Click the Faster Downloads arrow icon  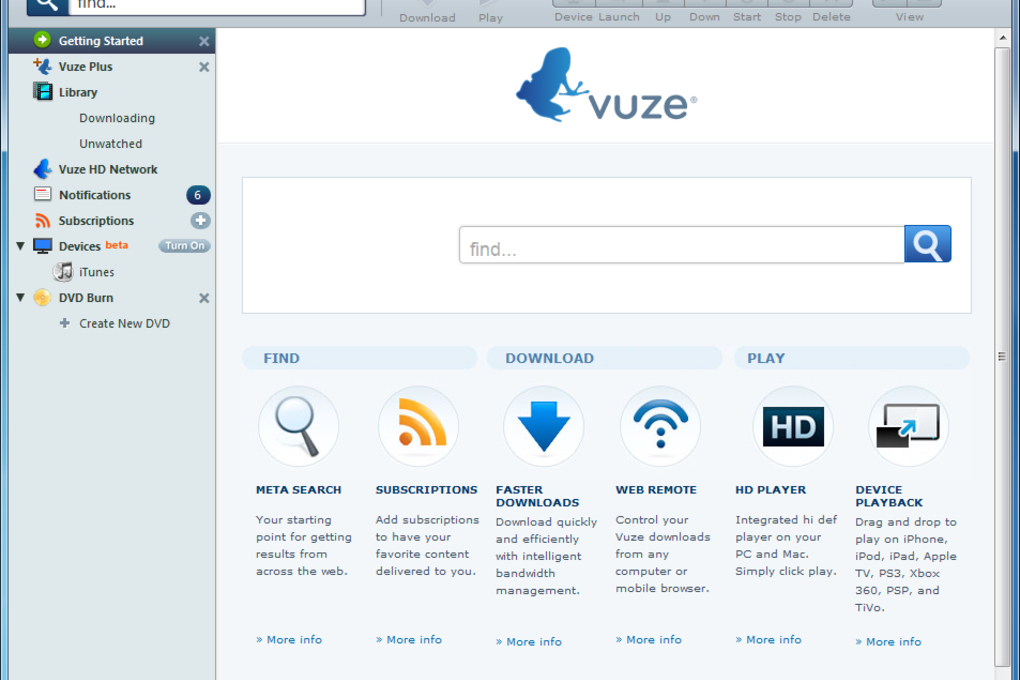point(544,426)
